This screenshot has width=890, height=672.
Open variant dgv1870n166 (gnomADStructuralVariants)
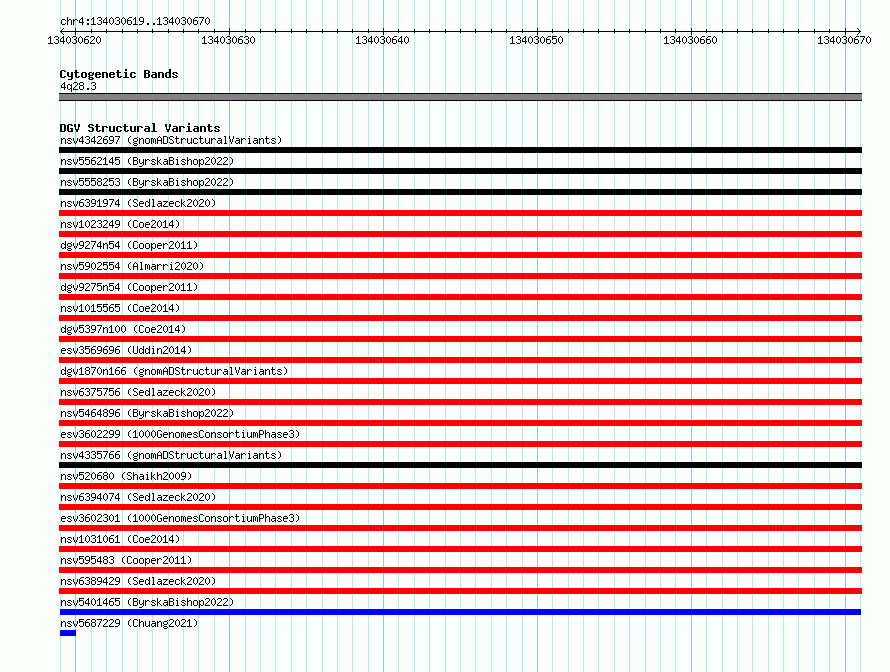coord(174,371)
